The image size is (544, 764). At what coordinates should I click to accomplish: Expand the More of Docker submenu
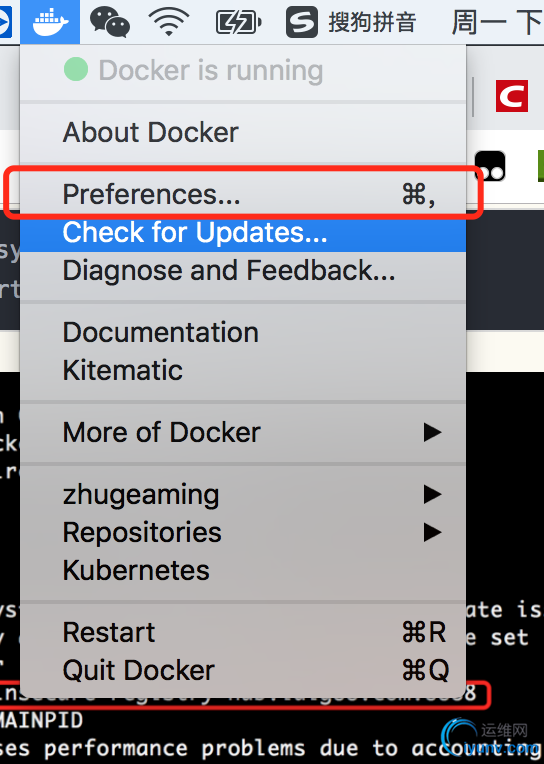point(243,432)
